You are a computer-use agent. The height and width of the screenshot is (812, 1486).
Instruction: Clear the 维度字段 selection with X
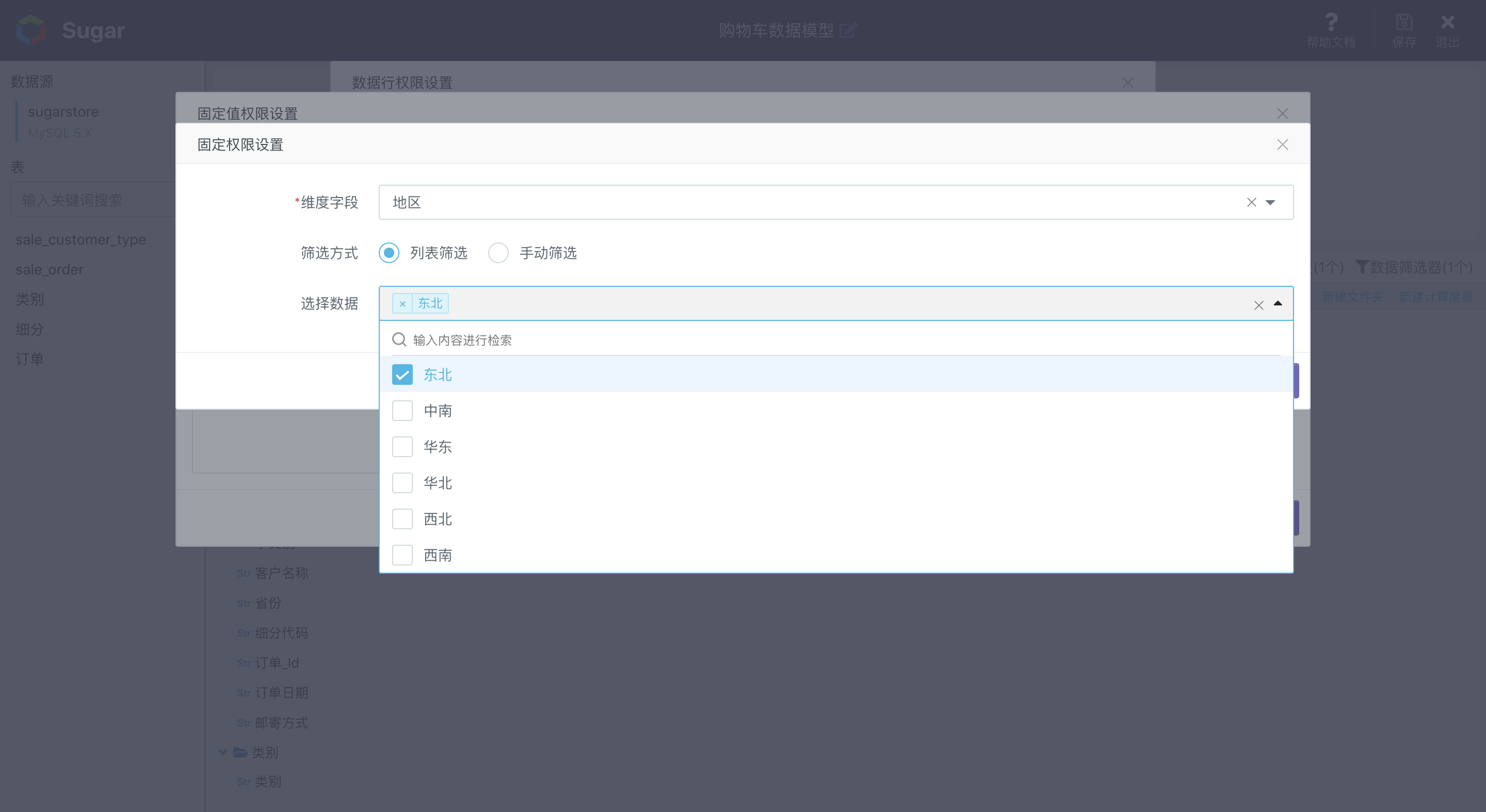pos(1251,202)
